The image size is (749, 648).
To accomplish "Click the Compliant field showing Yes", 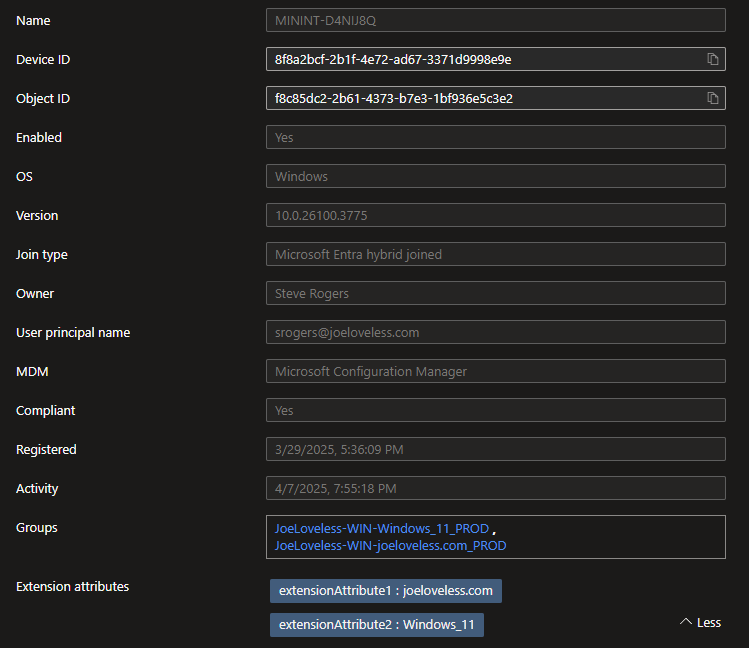I will click(x=495, y=410).
